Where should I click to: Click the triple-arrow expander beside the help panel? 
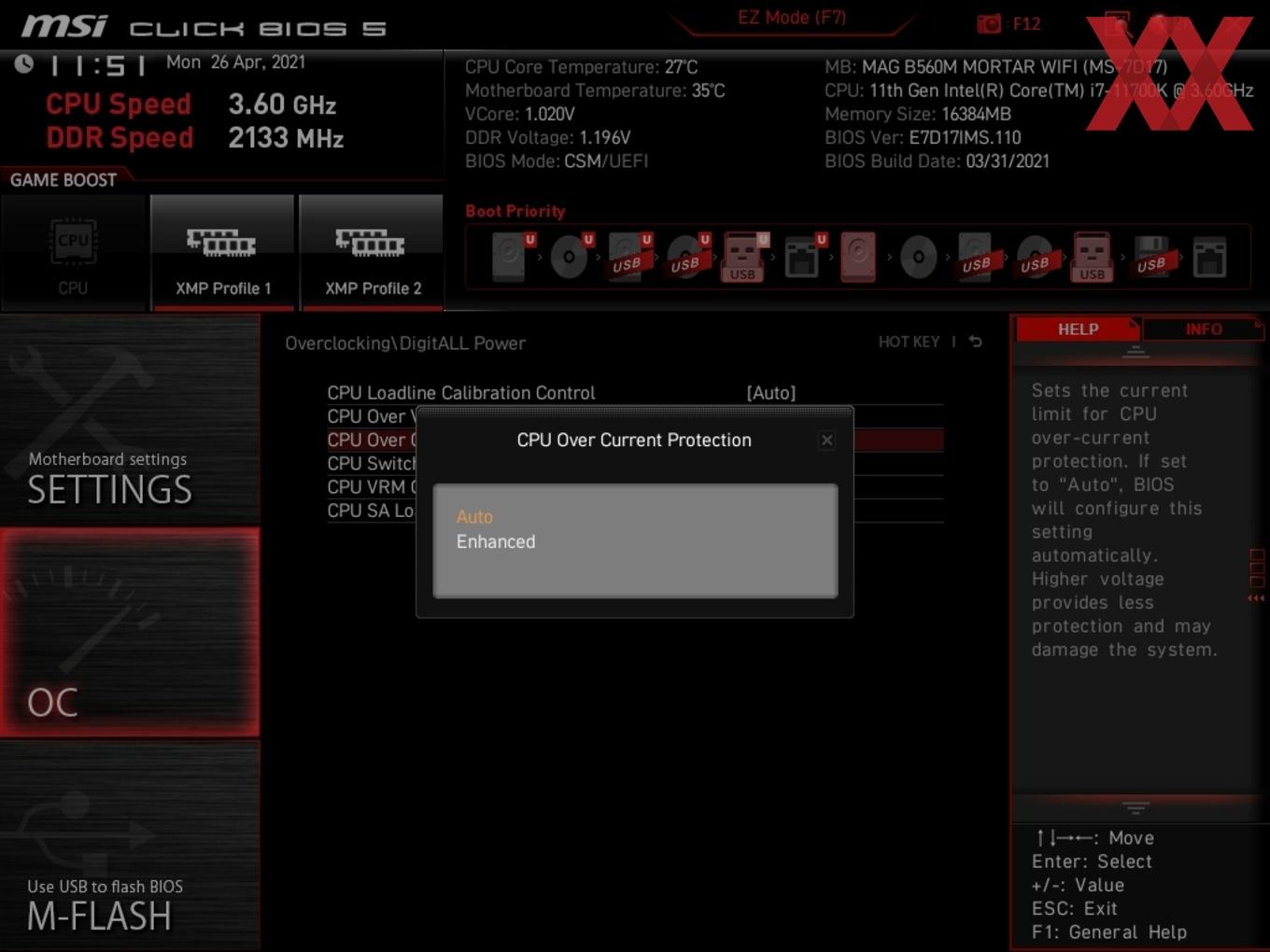click(1257, 598)
